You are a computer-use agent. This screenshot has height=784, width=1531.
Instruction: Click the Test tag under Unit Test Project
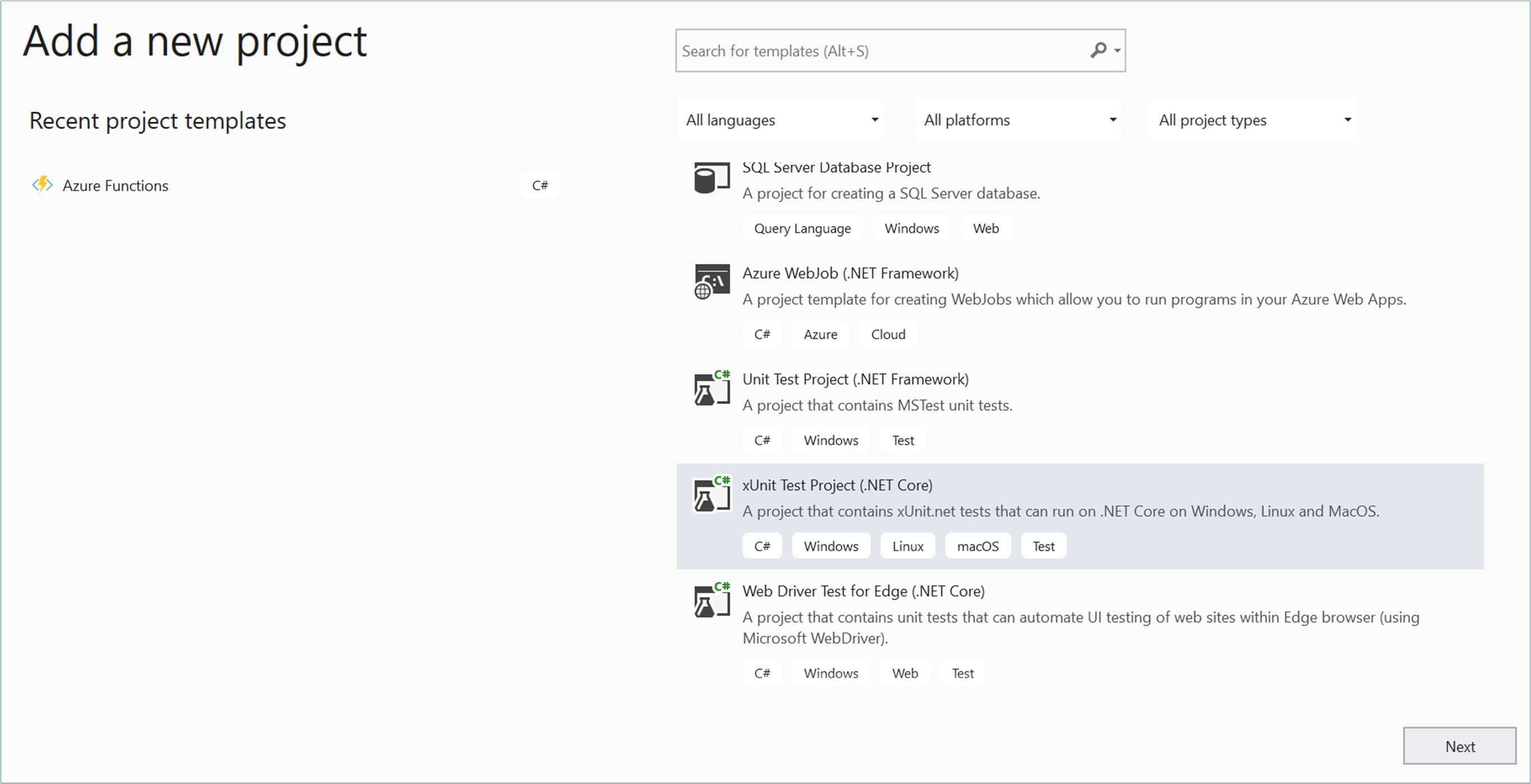[903, 440]
